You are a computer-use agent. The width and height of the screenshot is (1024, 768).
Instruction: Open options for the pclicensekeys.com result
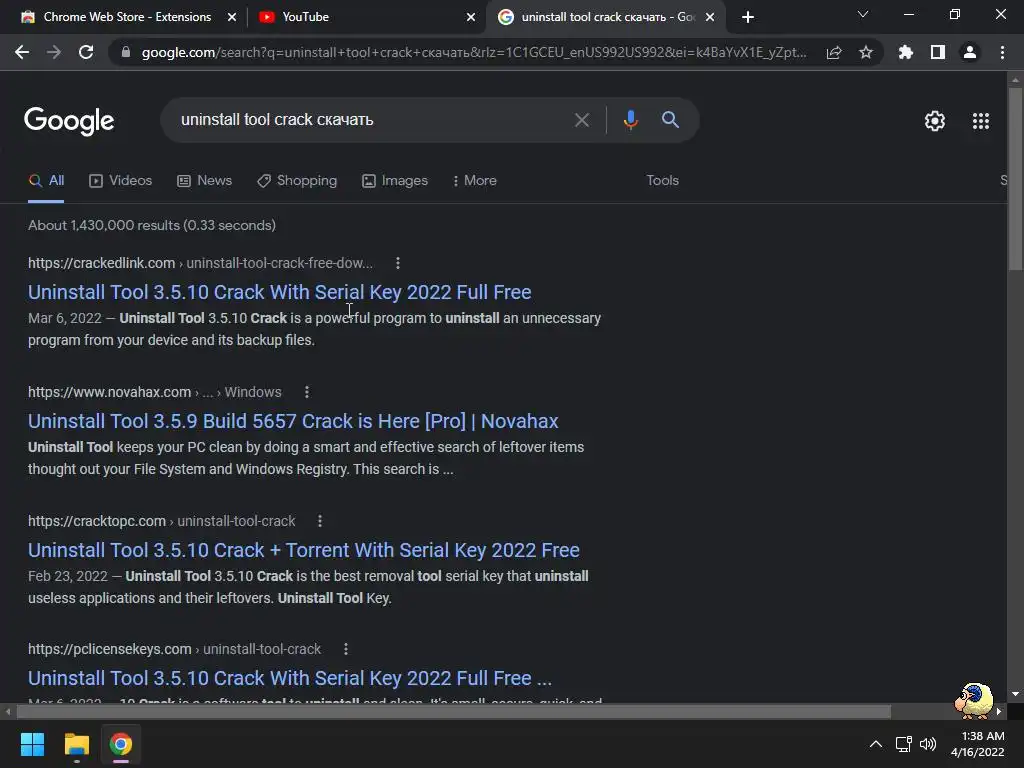[346, 649]
